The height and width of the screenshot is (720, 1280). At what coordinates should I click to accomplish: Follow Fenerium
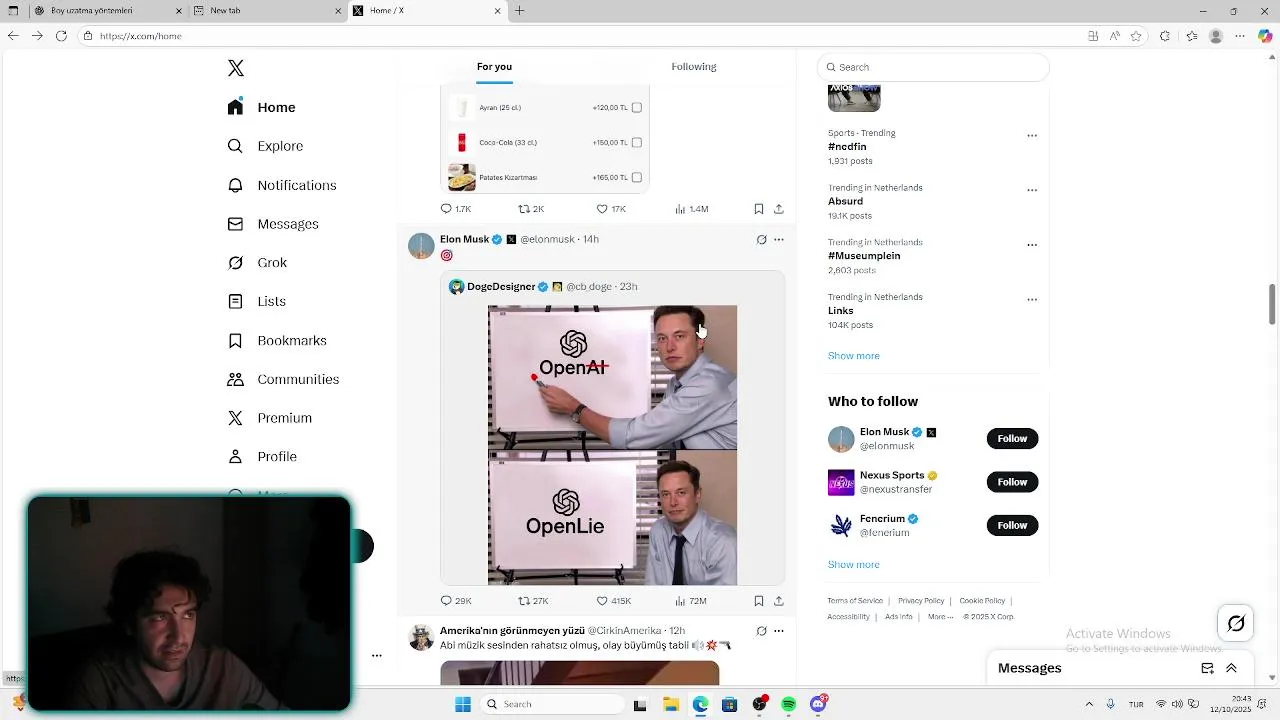point(1012,525)
